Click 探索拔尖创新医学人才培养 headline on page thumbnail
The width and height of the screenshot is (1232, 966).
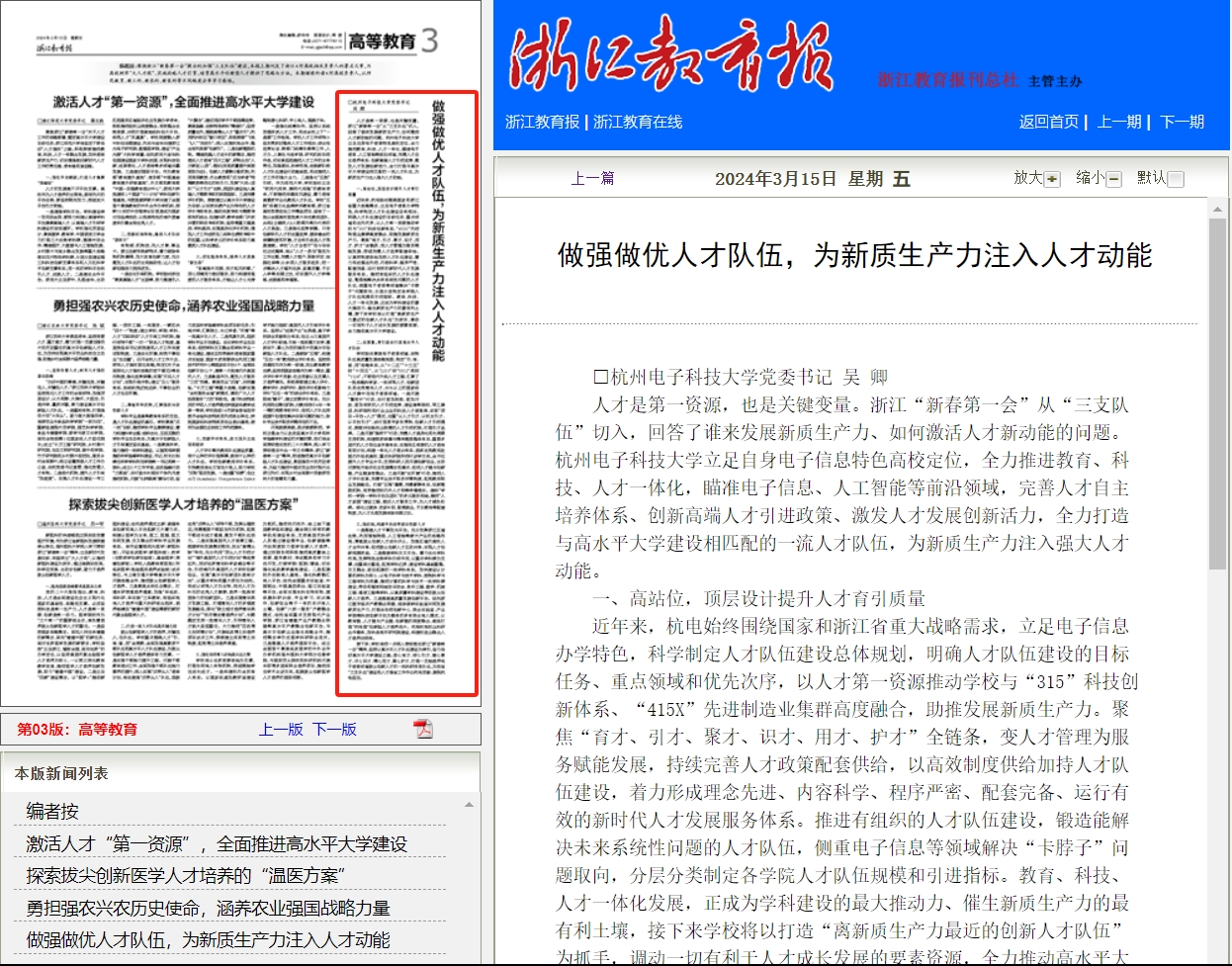[x=183, y=504]
